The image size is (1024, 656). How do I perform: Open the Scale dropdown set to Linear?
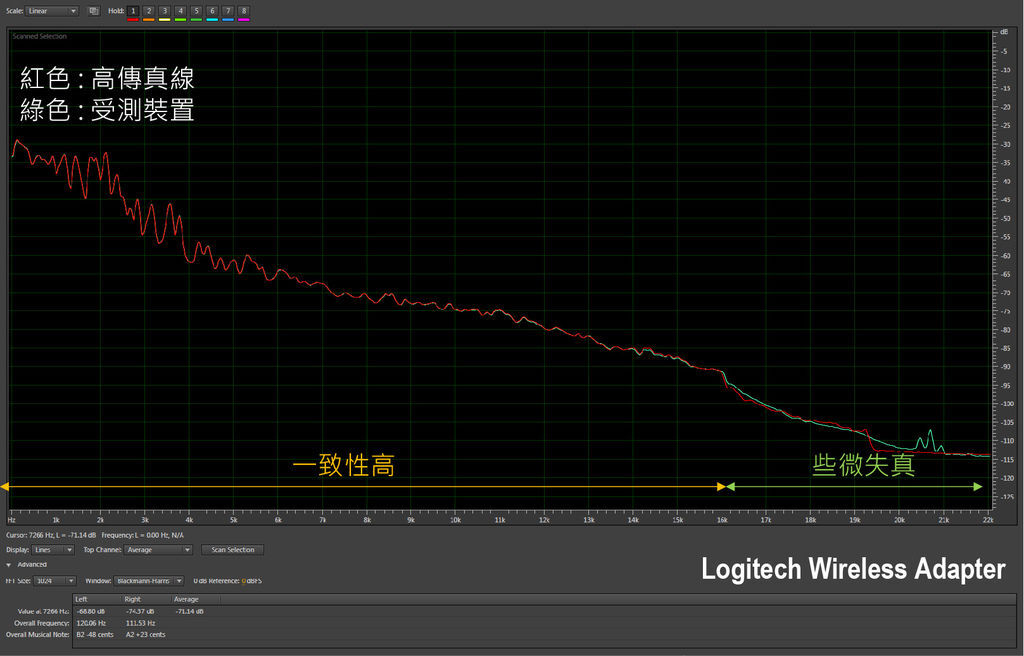pyautogui.click(x=52, y=11)
